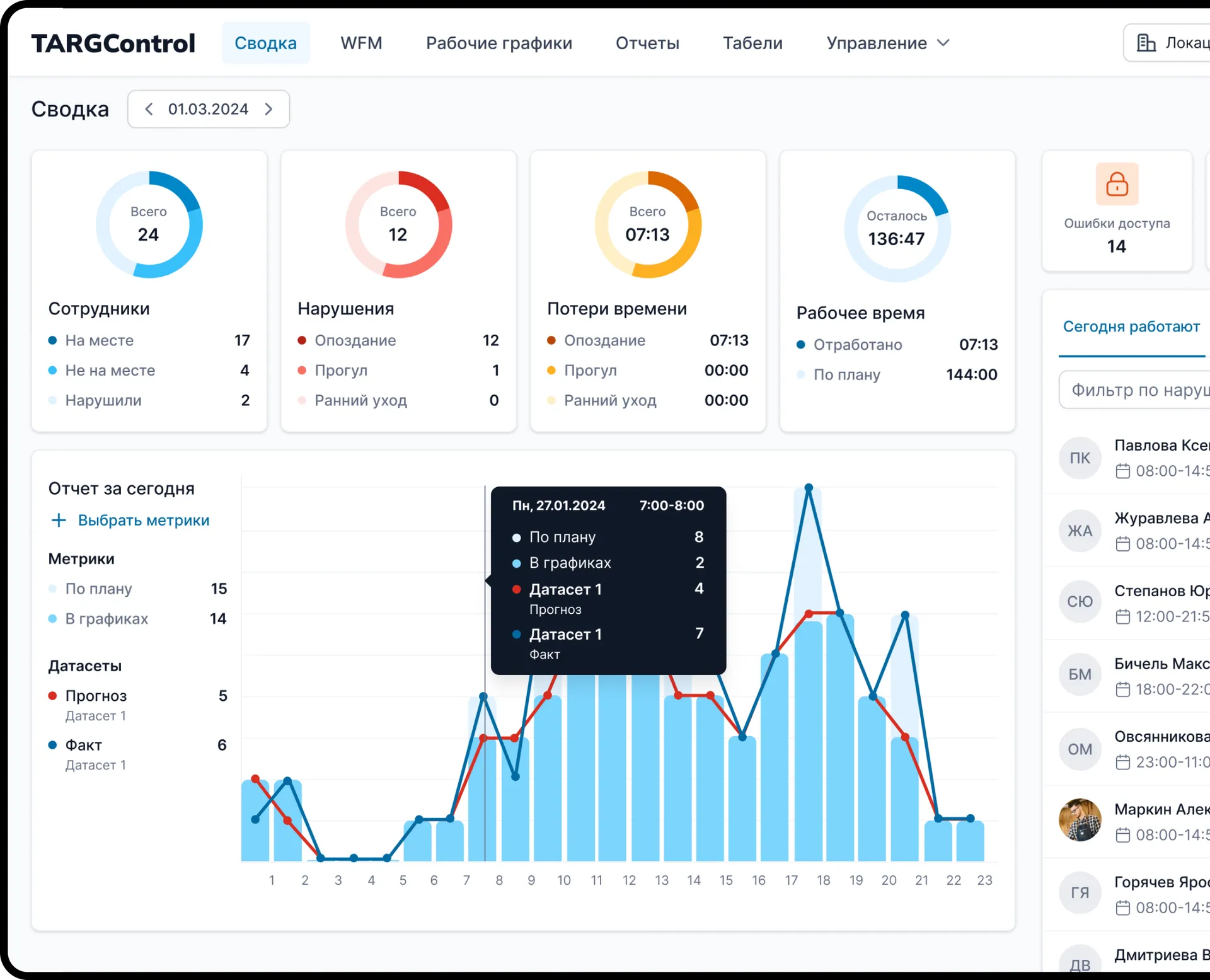Click the СЮ avatar circle for Степанов
Image resolution: width=1210 pixels, height=980 pixels.
[1080, 602]
